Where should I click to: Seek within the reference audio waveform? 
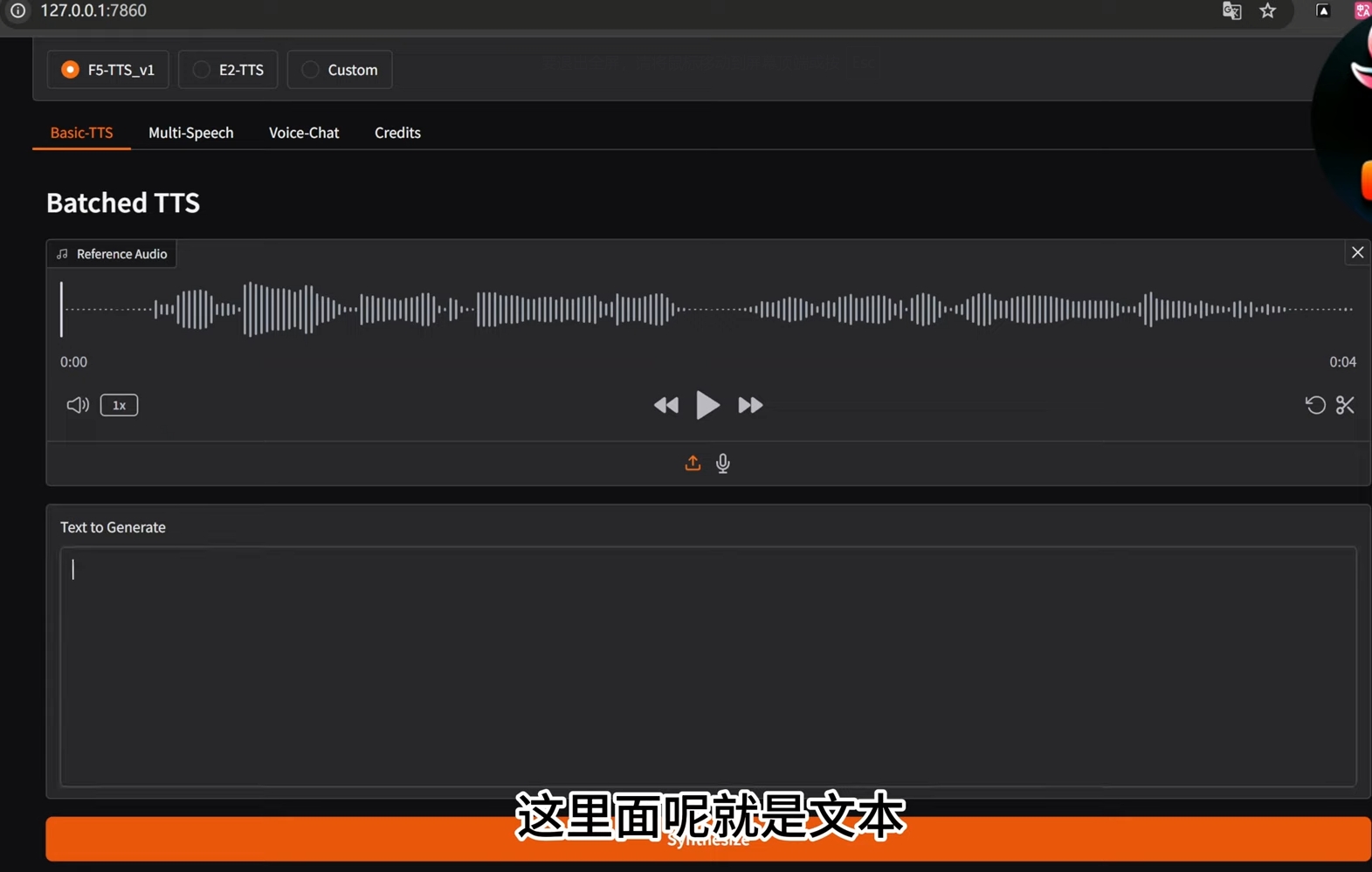tap(708, 309)
